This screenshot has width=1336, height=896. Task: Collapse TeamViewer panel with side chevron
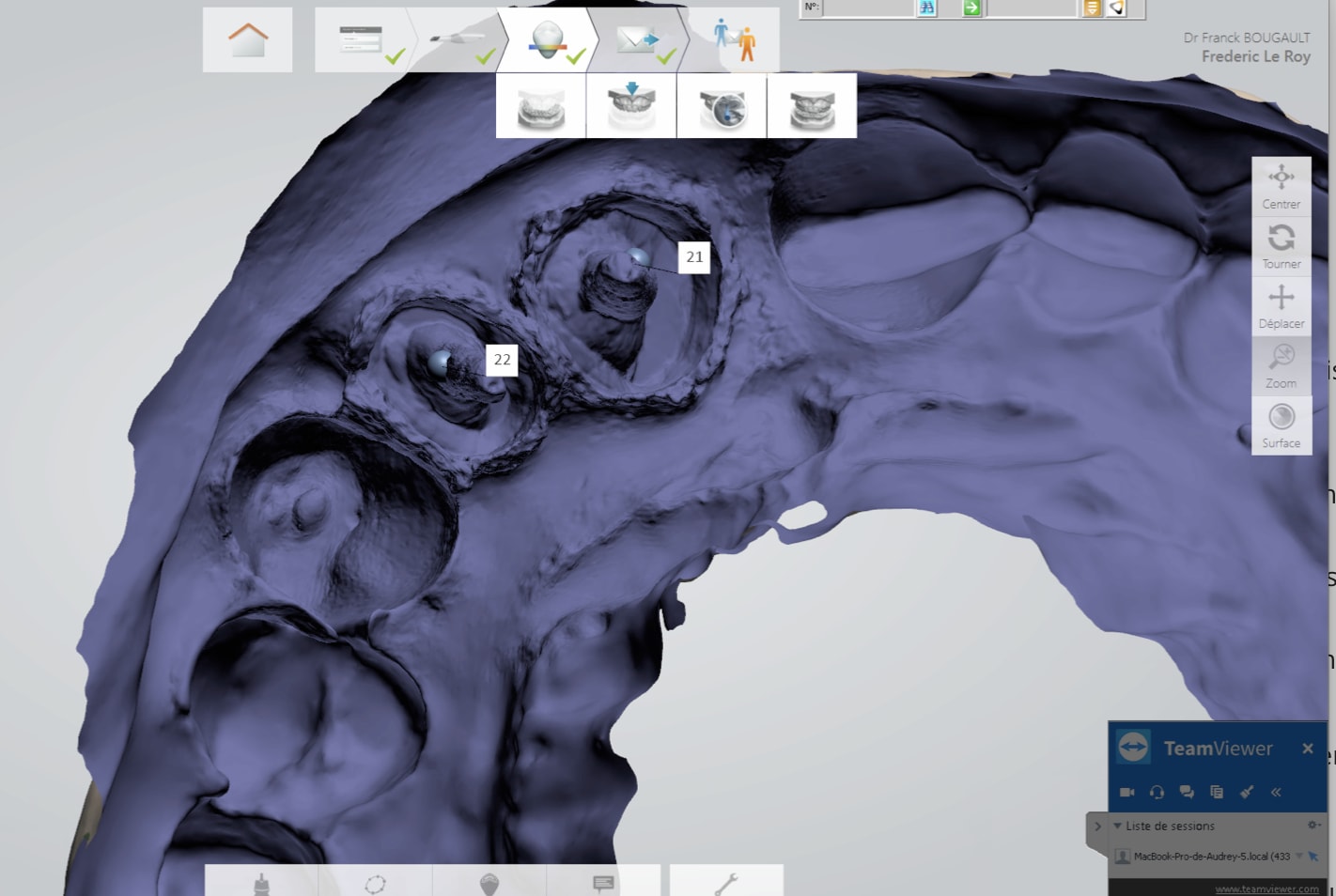pos(1096,826)
